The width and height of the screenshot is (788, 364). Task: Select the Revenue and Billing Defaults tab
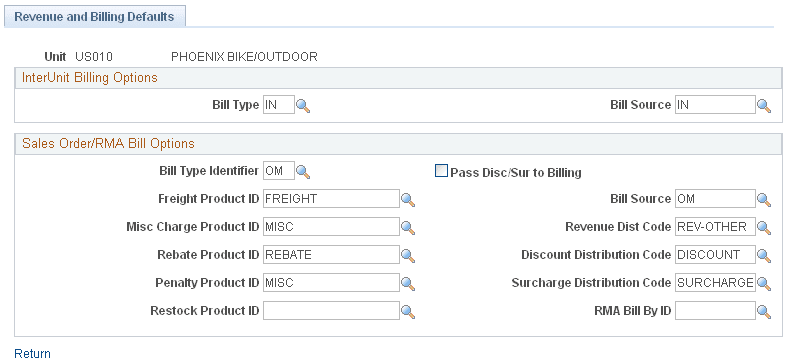(94, 16)
